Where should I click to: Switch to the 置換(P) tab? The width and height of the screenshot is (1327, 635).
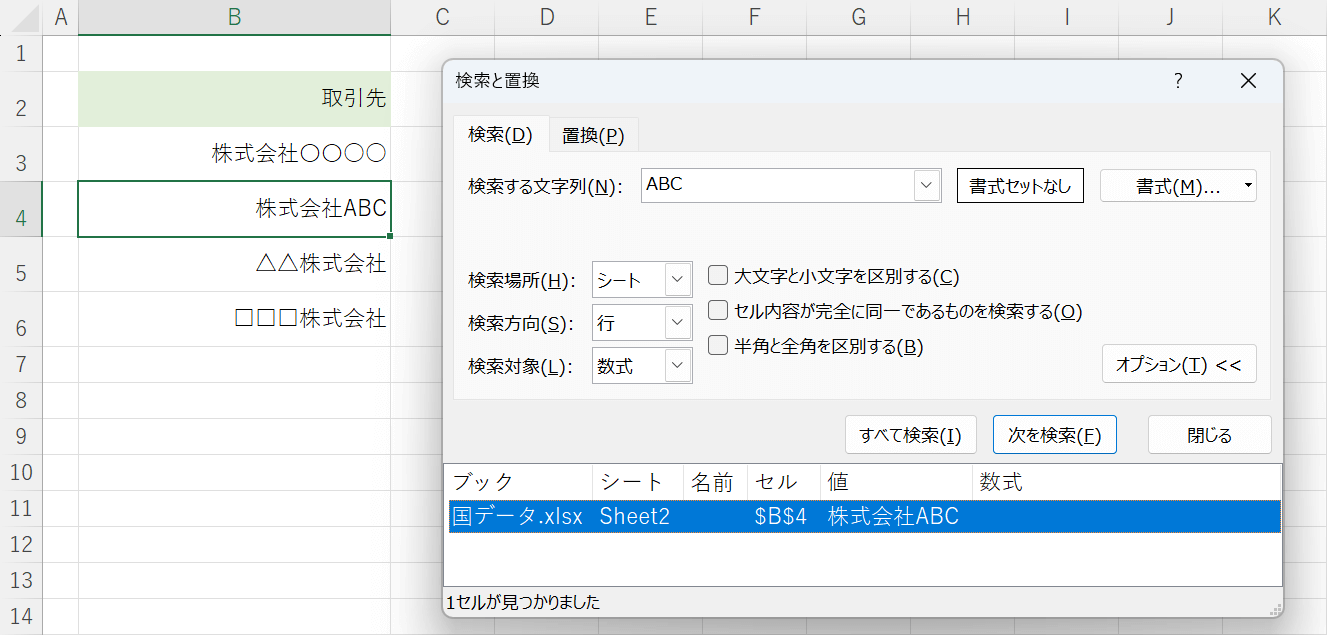[593, 135]
